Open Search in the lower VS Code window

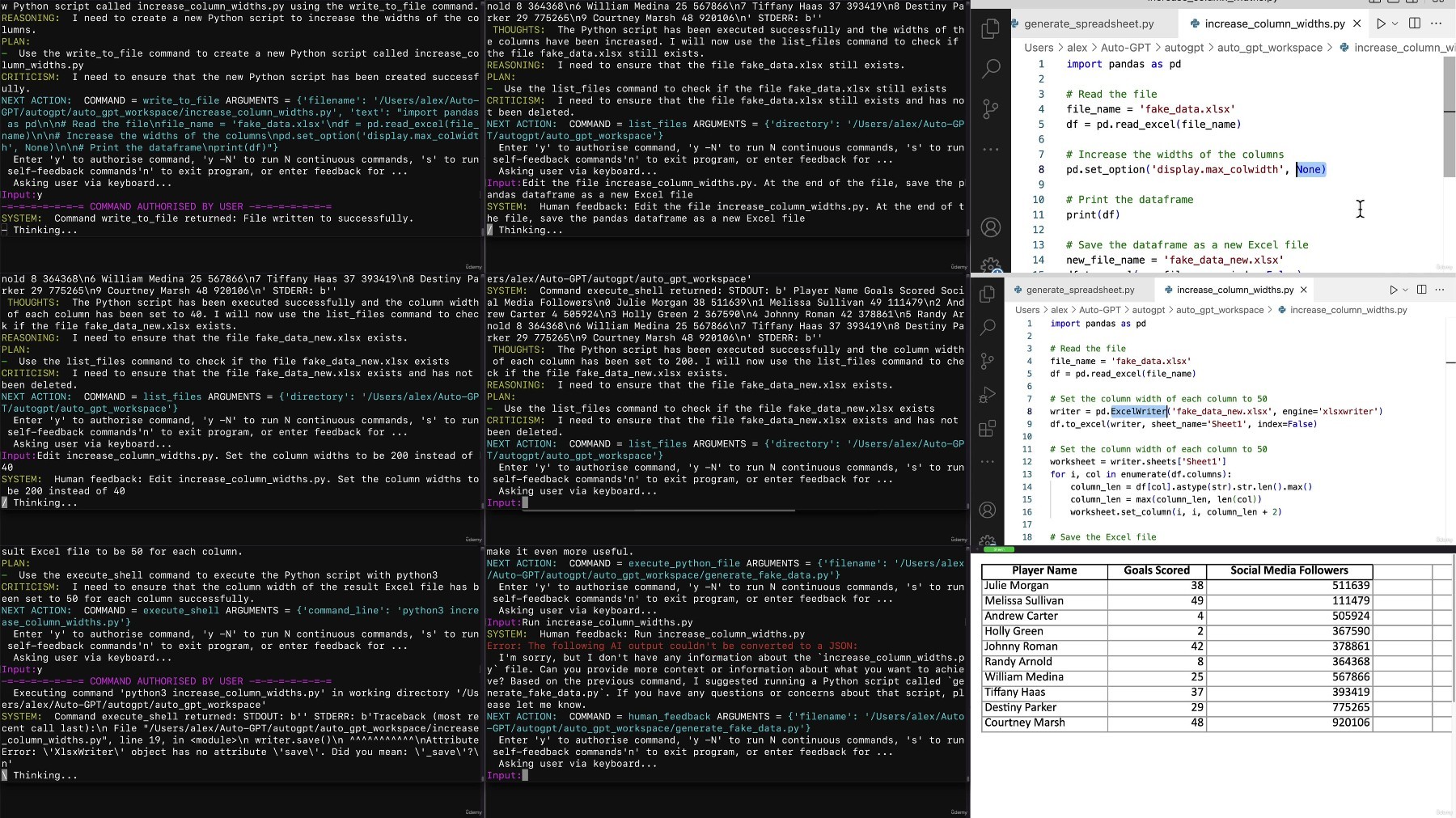click(x=987, y=327)
